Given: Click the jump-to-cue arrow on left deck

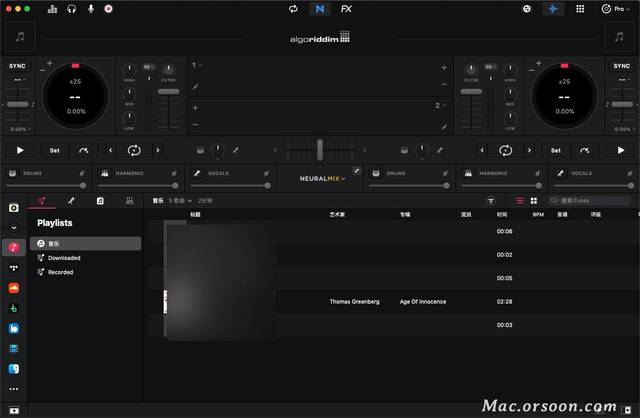Looking at the screenshot, I should click(84, 150).
